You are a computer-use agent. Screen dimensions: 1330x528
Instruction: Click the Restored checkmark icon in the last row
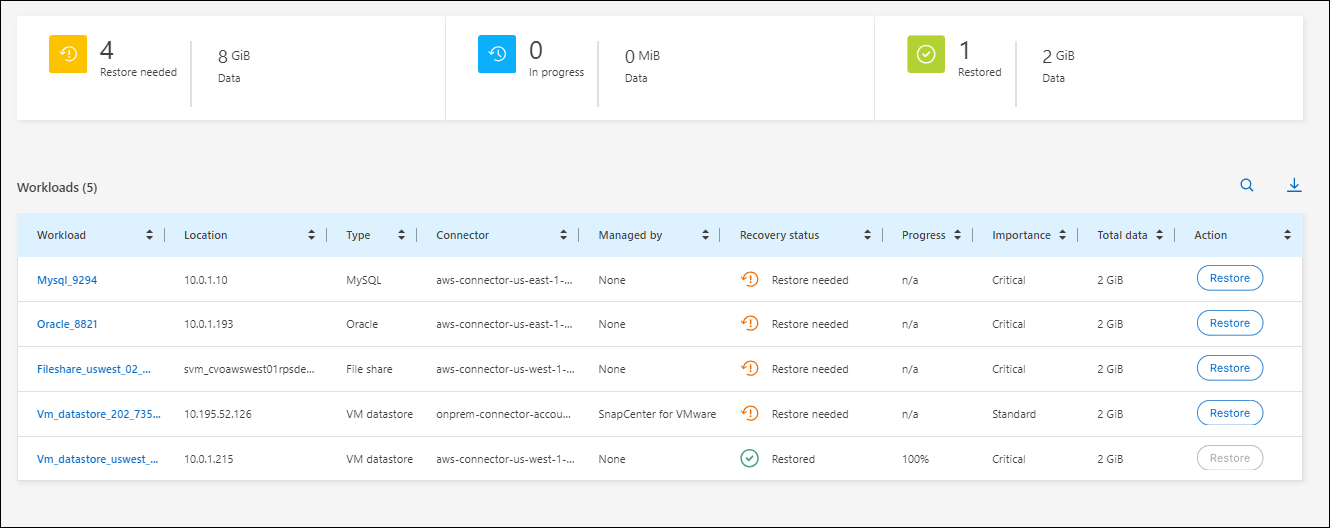click(749, 458)
